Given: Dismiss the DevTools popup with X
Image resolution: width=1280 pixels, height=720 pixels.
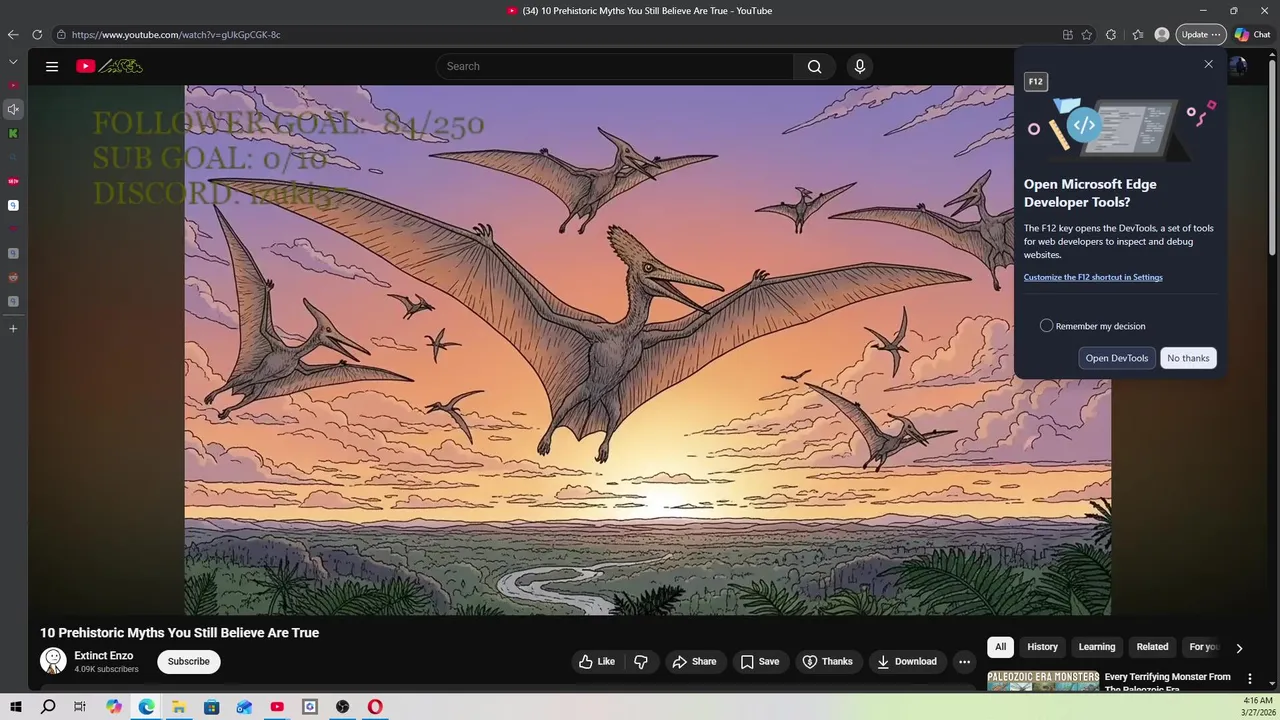Looking at the screenshot, I should (1208, 64).
